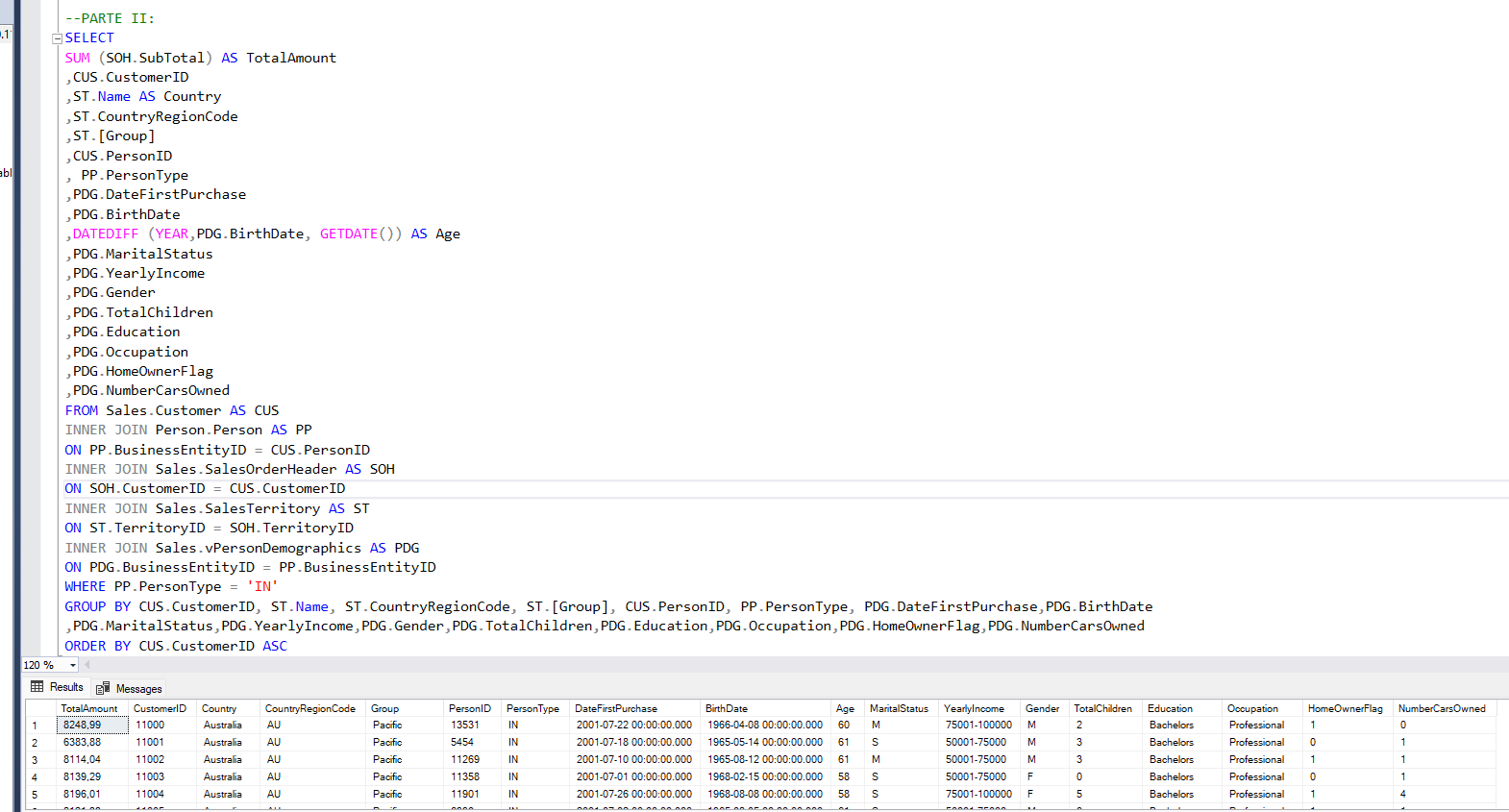The width and height of the screenshot is (1509, 812).
Task: Click PersonID cell 11901
Action: tap(472, 795)
